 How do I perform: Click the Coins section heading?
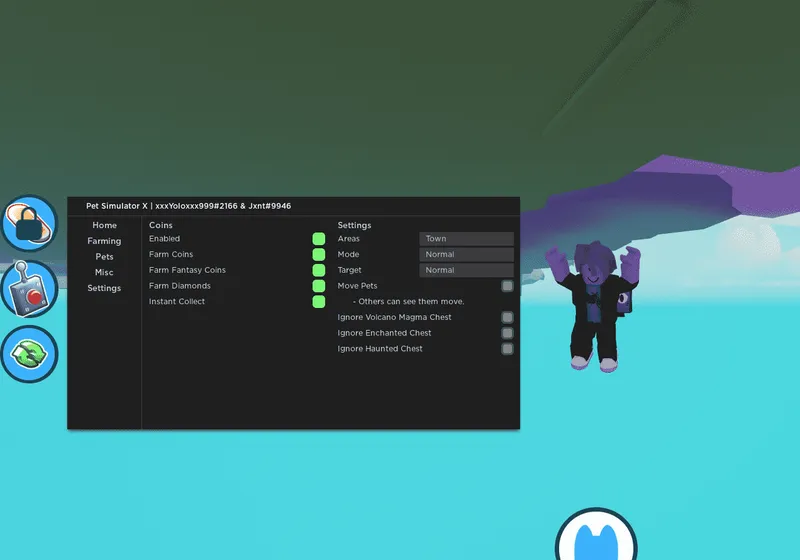[161, 225]
